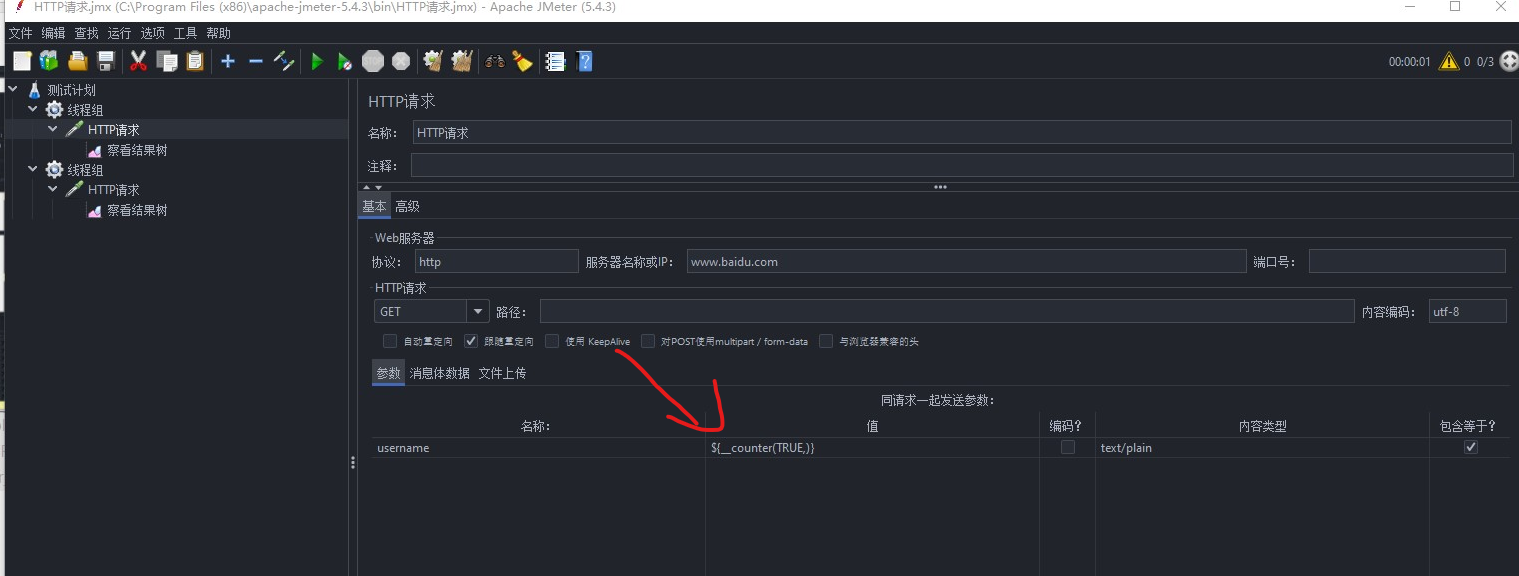
Task: Switch to the 消息体数据 tab
Action: pyautogui.click(x=439, y=373)
